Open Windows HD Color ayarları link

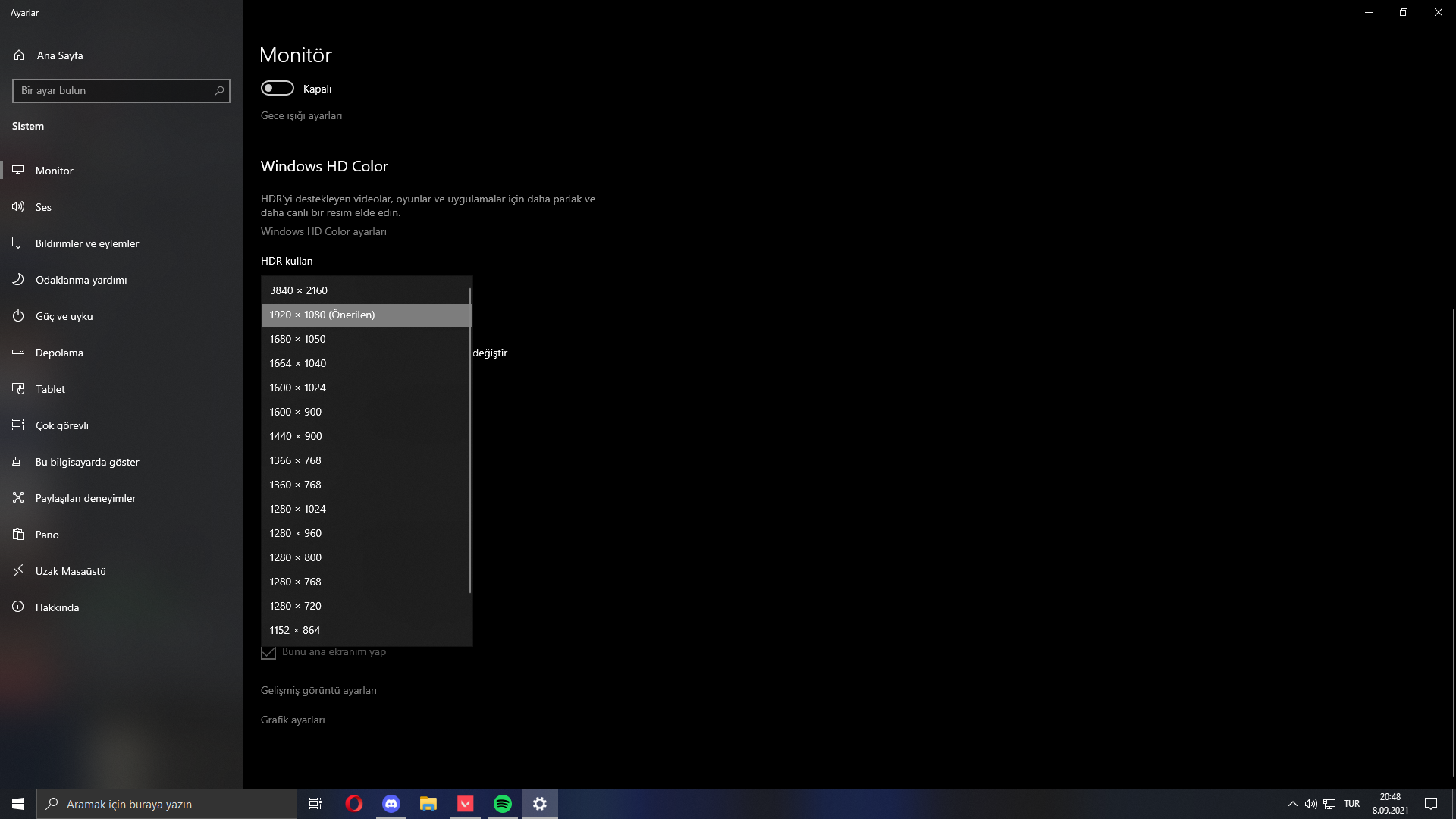tap(324, 231)
